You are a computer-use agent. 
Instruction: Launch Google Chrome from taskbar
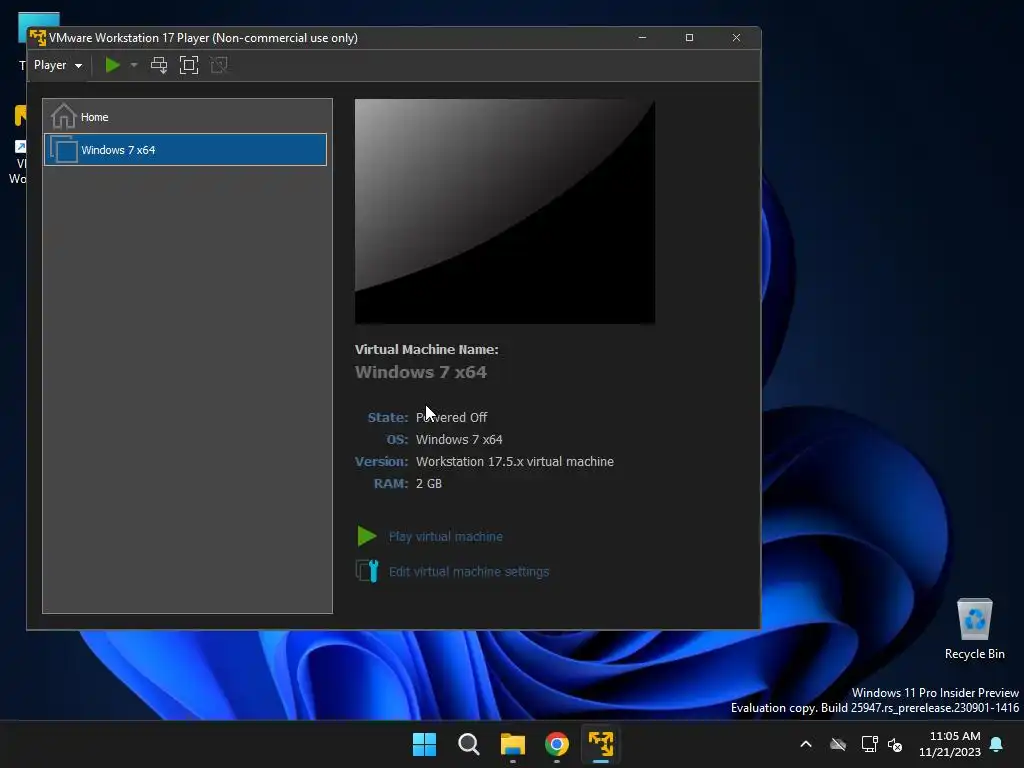point(556,744)
